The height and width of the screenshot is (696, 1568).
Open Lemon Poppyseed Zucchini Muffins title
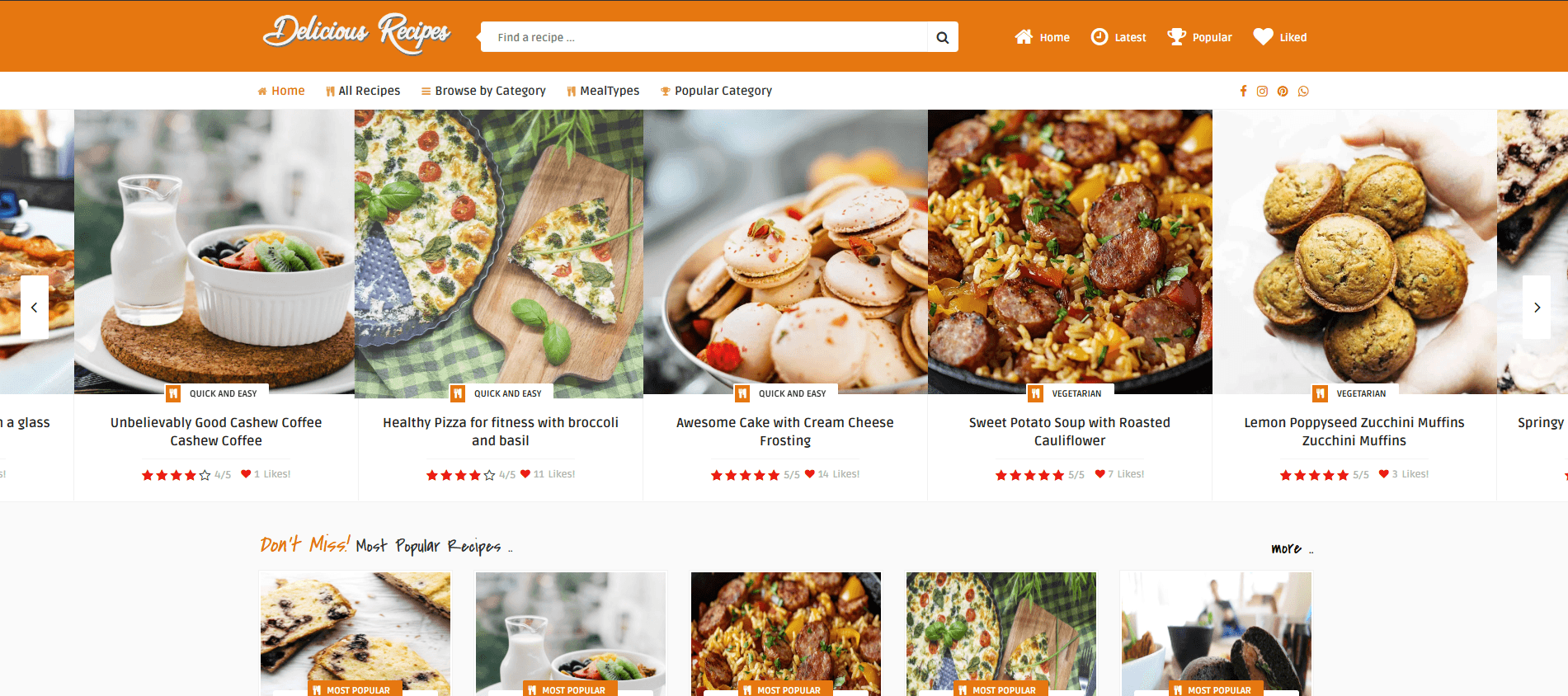click(1354, 431)
